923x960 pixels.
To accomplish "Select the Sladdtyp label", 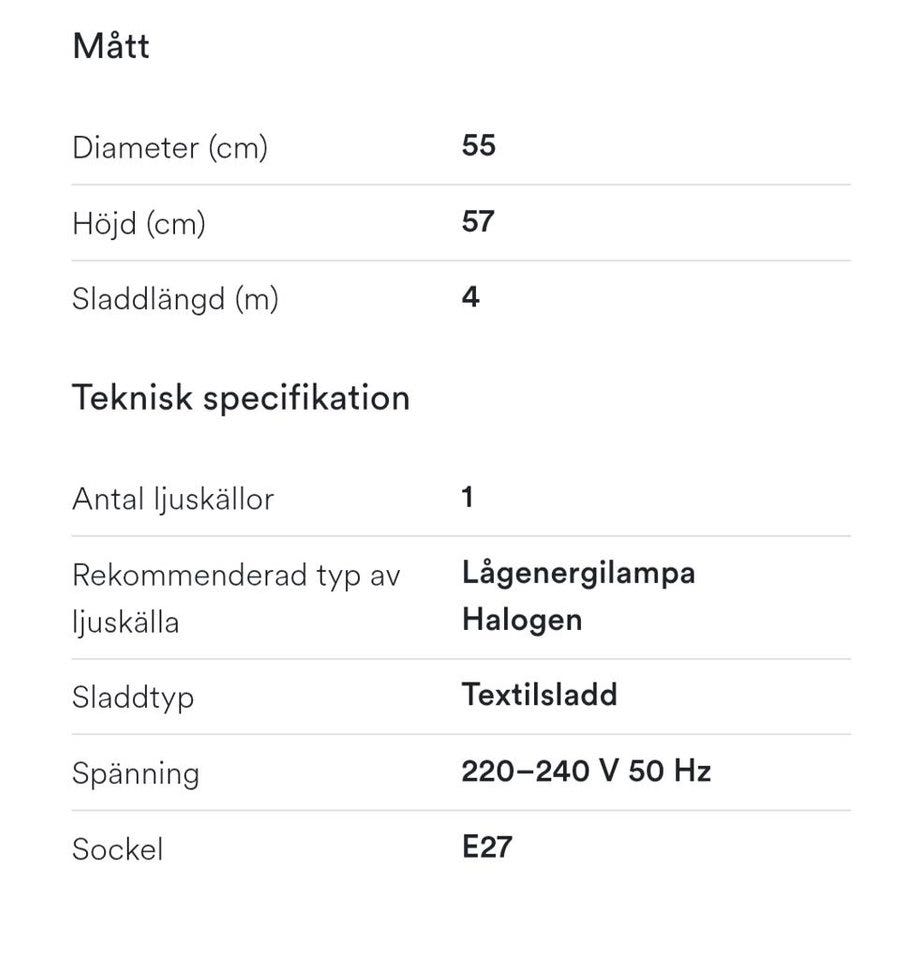I will [x=133, y=697].
